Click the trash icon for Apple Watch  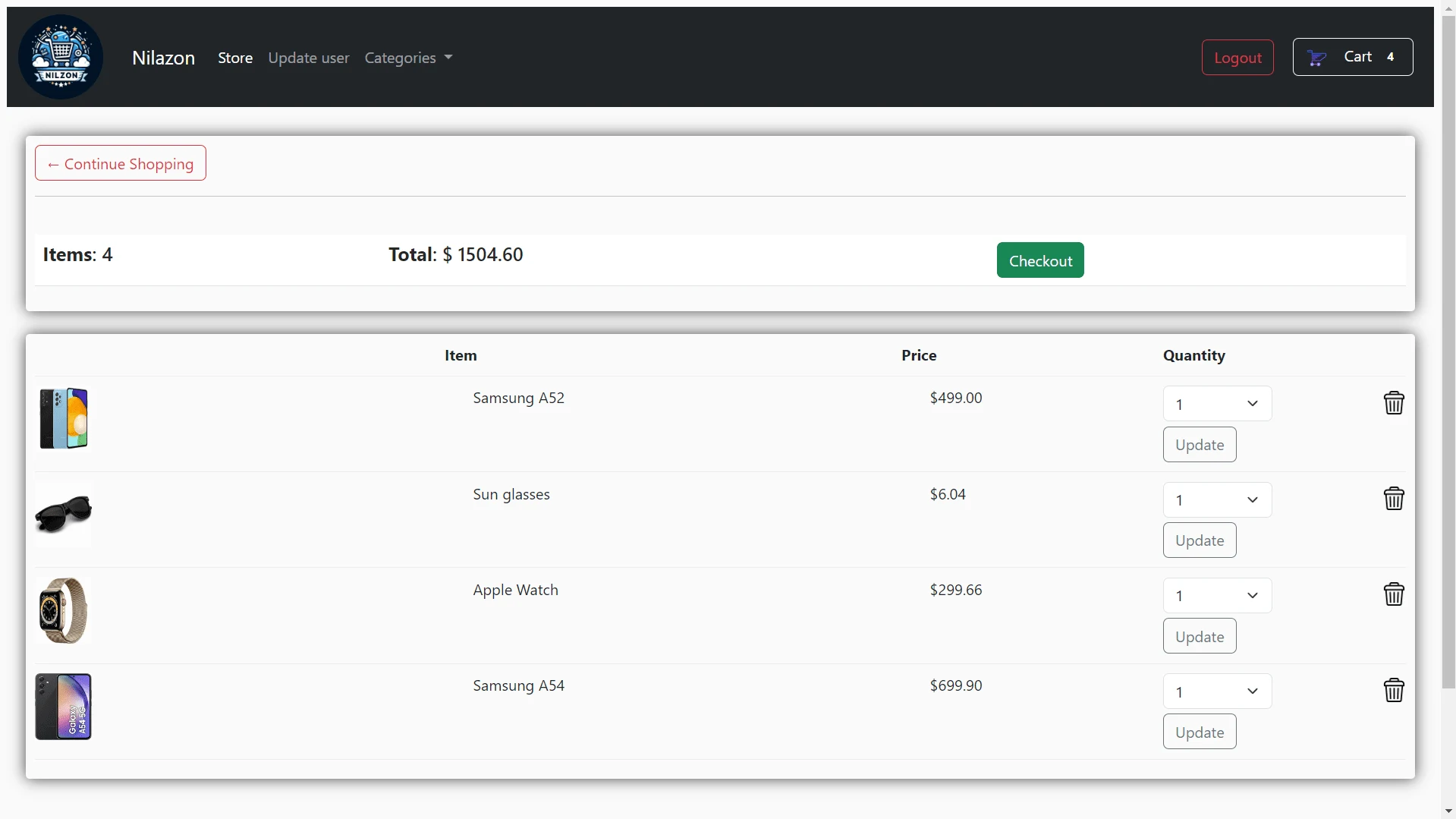(x=1394, y=594)
